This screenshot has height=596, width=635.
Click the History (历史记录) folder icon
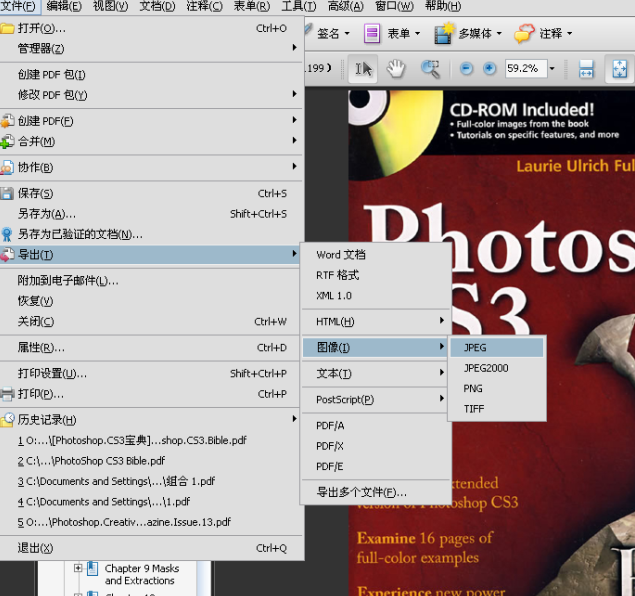(x=7, y=420)
